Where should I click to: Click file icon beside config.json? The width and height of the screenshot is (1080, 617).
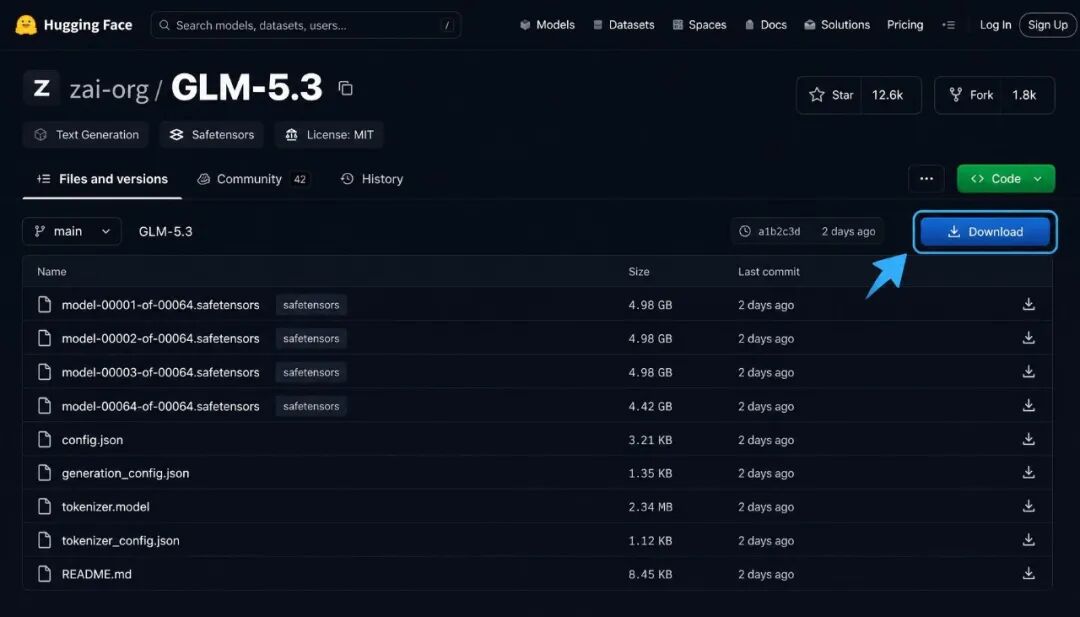[x=45, y=439]
